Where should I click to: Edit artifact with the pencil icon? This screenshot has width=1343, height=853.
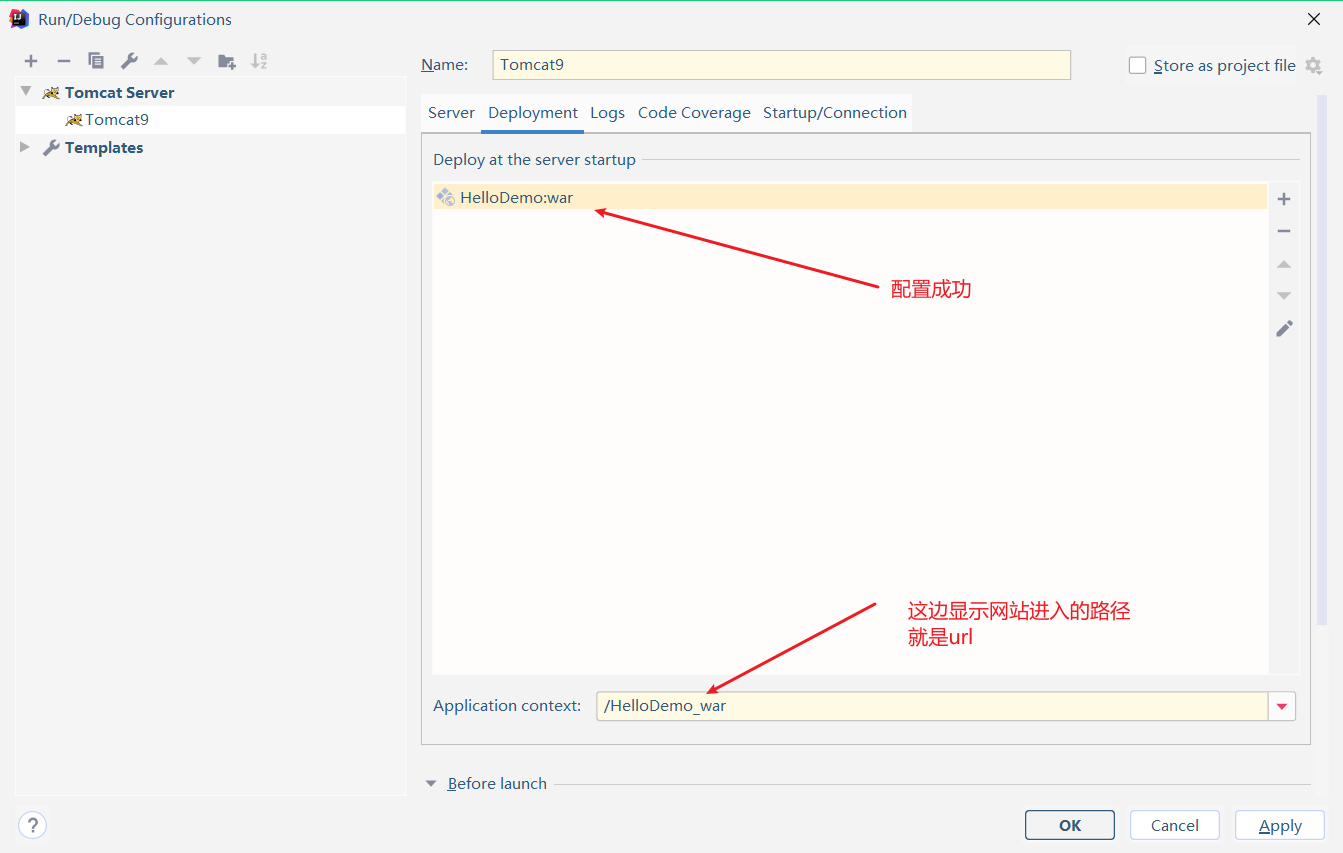[x=1284, y=328]
